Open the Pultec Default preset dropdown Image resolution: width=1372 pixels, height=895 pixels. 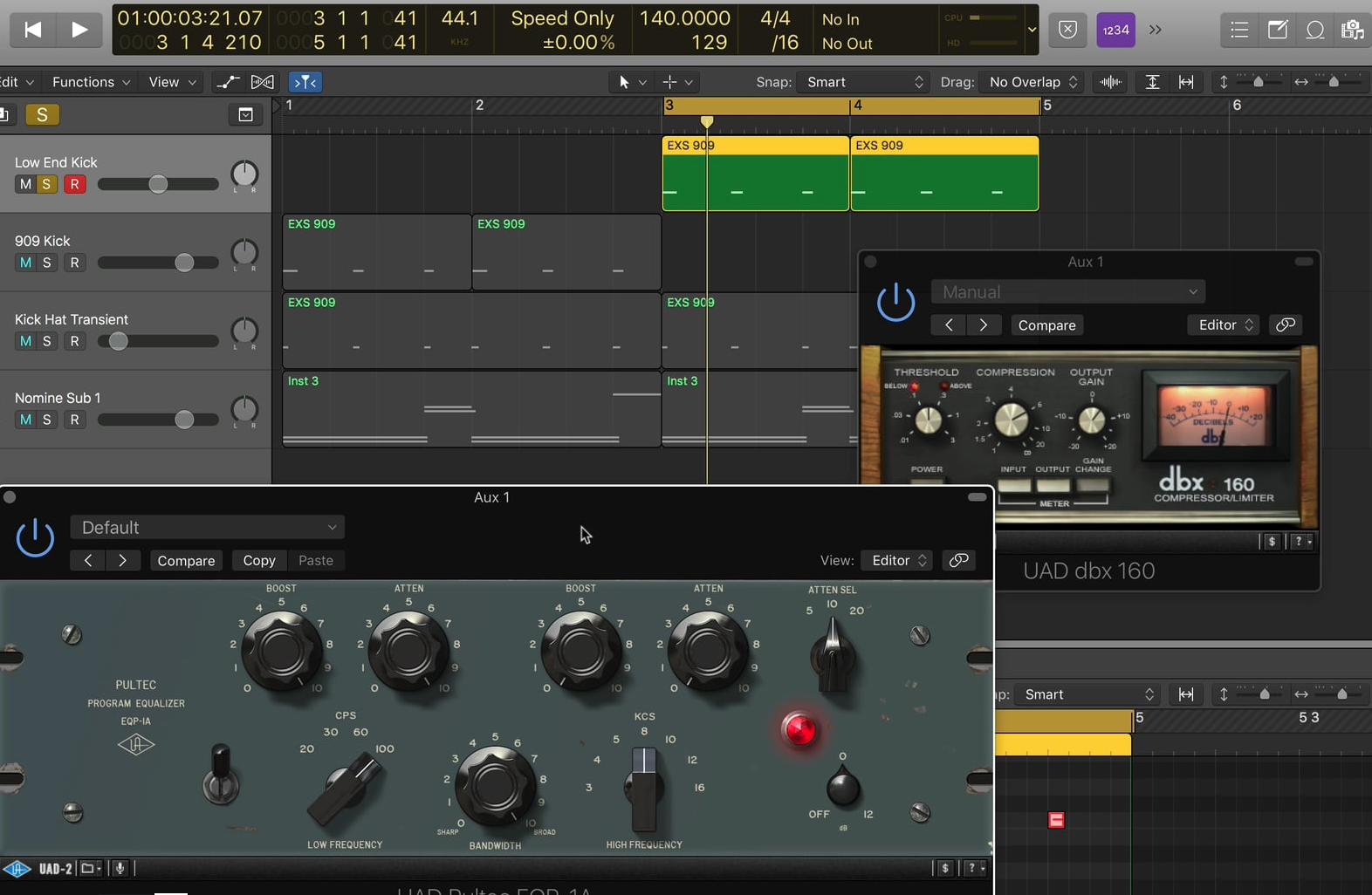pyautogui.click(x=208, y=527)
